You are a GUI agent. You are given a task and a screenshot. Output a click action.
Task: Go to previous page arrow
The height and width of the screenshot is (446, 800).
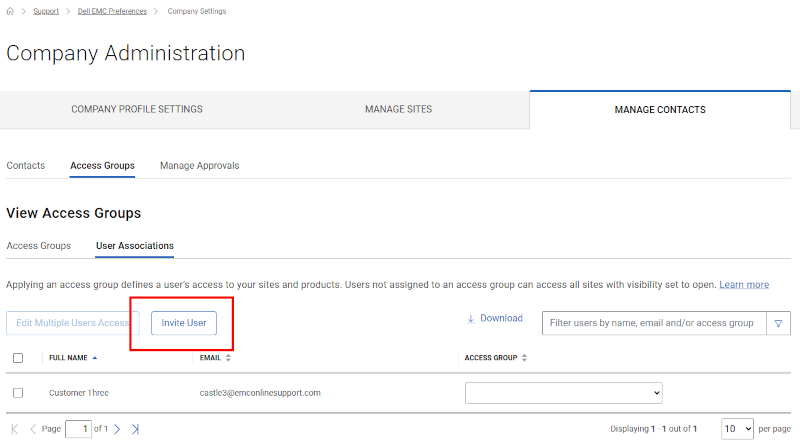(x=32, y=429)
